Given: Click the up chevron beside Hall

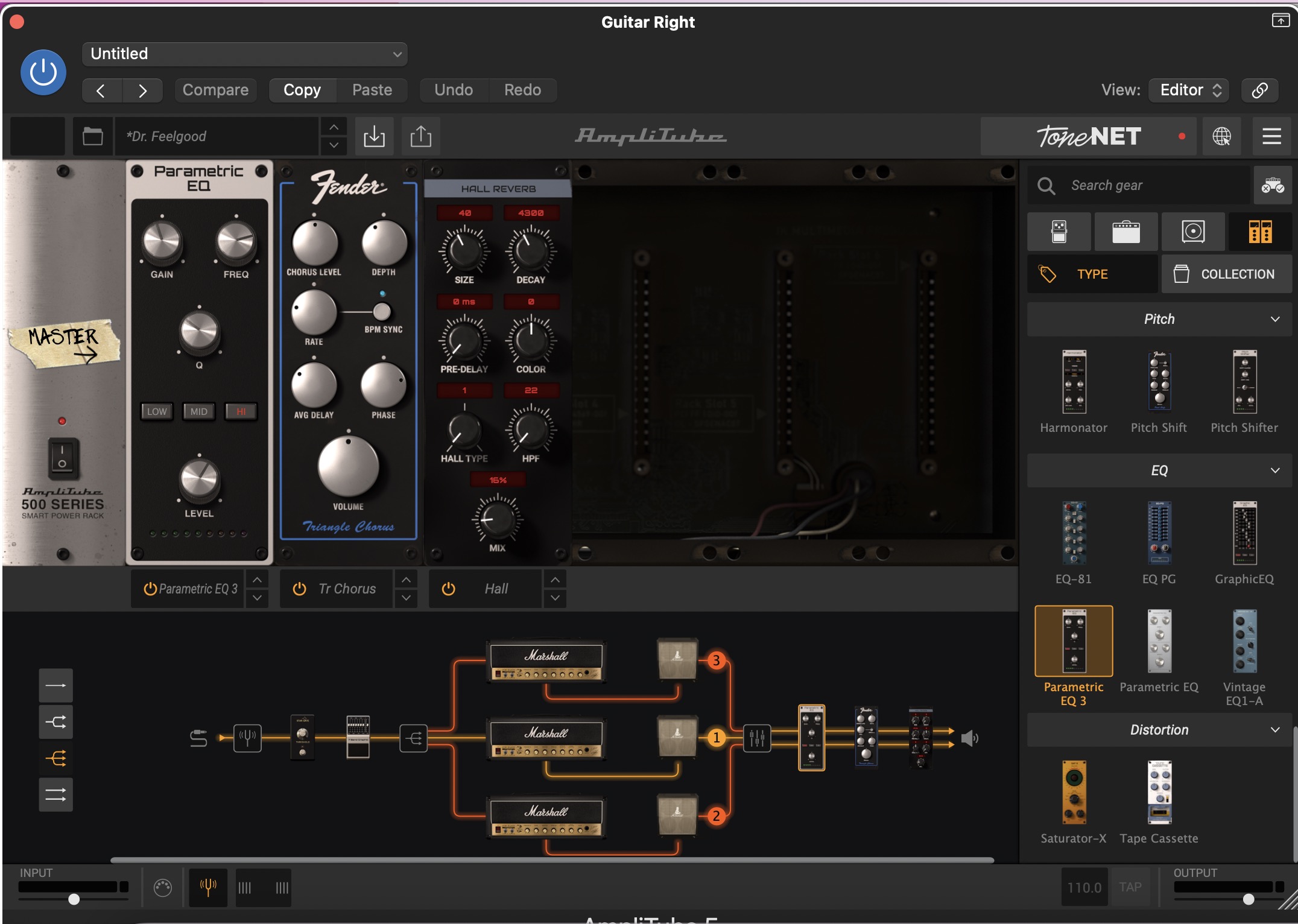Looking at the screenshot, I should click(x=555, y=580).
